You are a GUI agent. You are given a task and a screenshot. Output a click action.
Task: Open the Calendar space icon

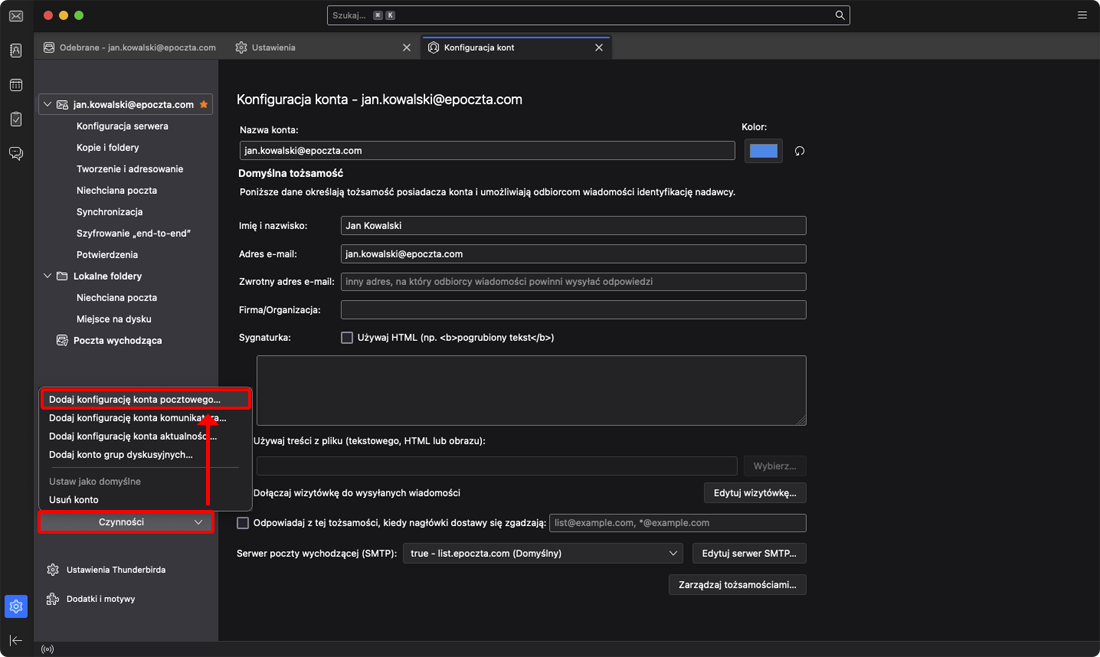(16, 85)
